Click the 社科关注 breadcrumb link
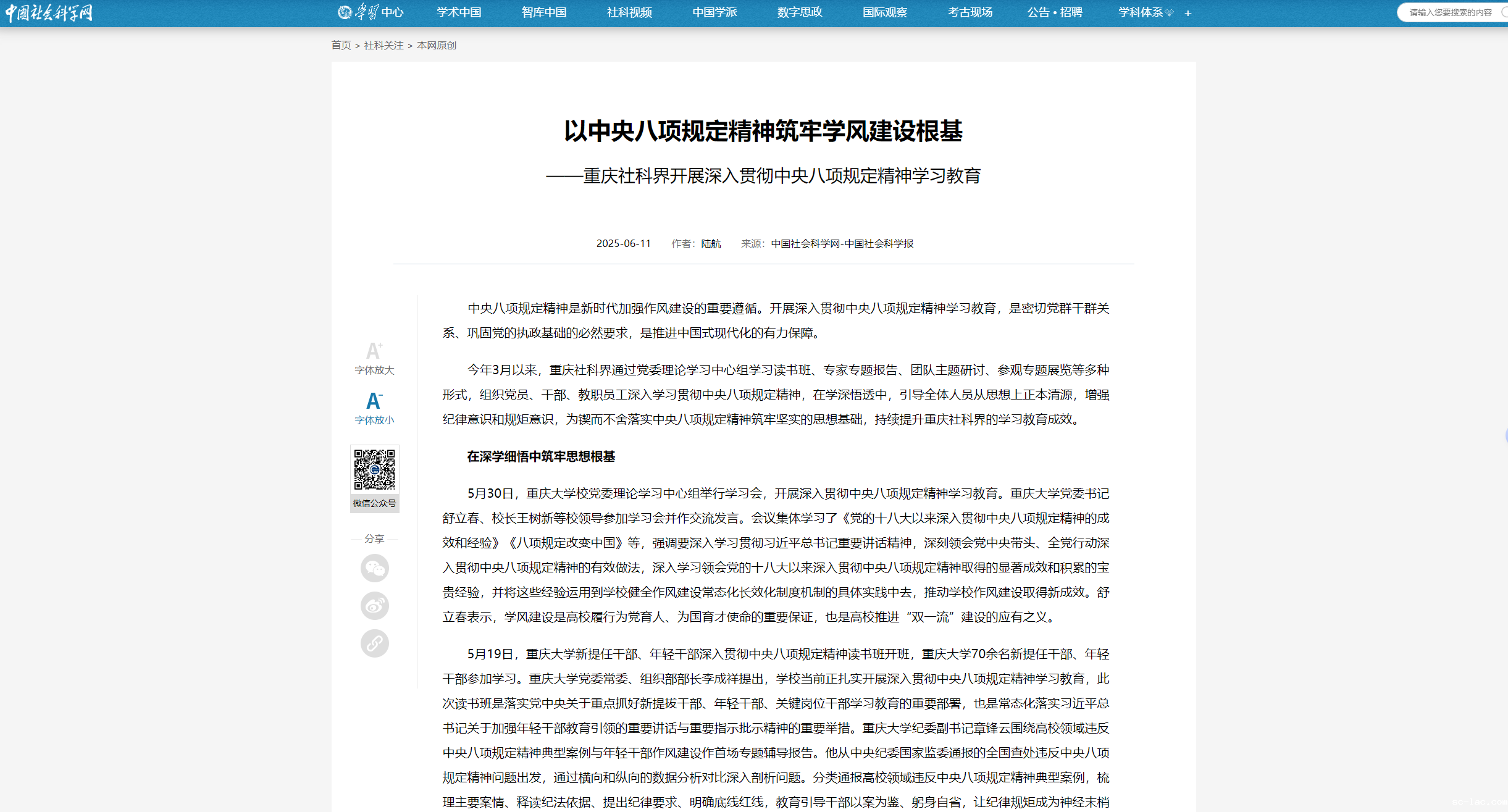 383,45
